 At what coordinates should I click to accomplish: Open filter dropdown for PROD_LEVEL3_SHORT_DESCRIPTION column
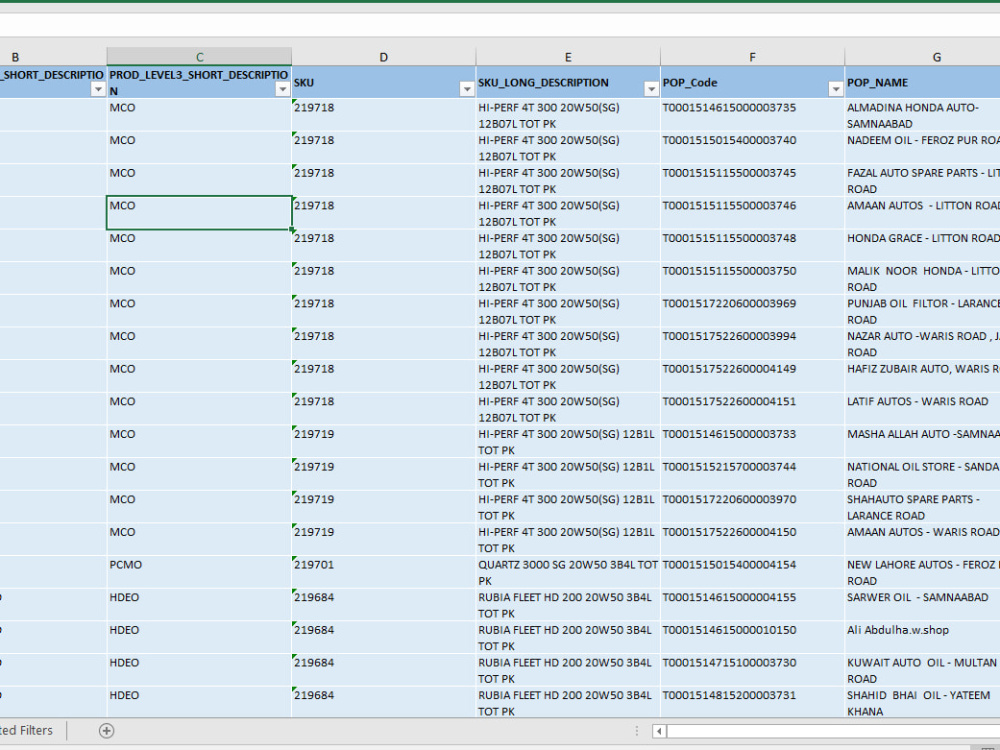click(283, 89)
